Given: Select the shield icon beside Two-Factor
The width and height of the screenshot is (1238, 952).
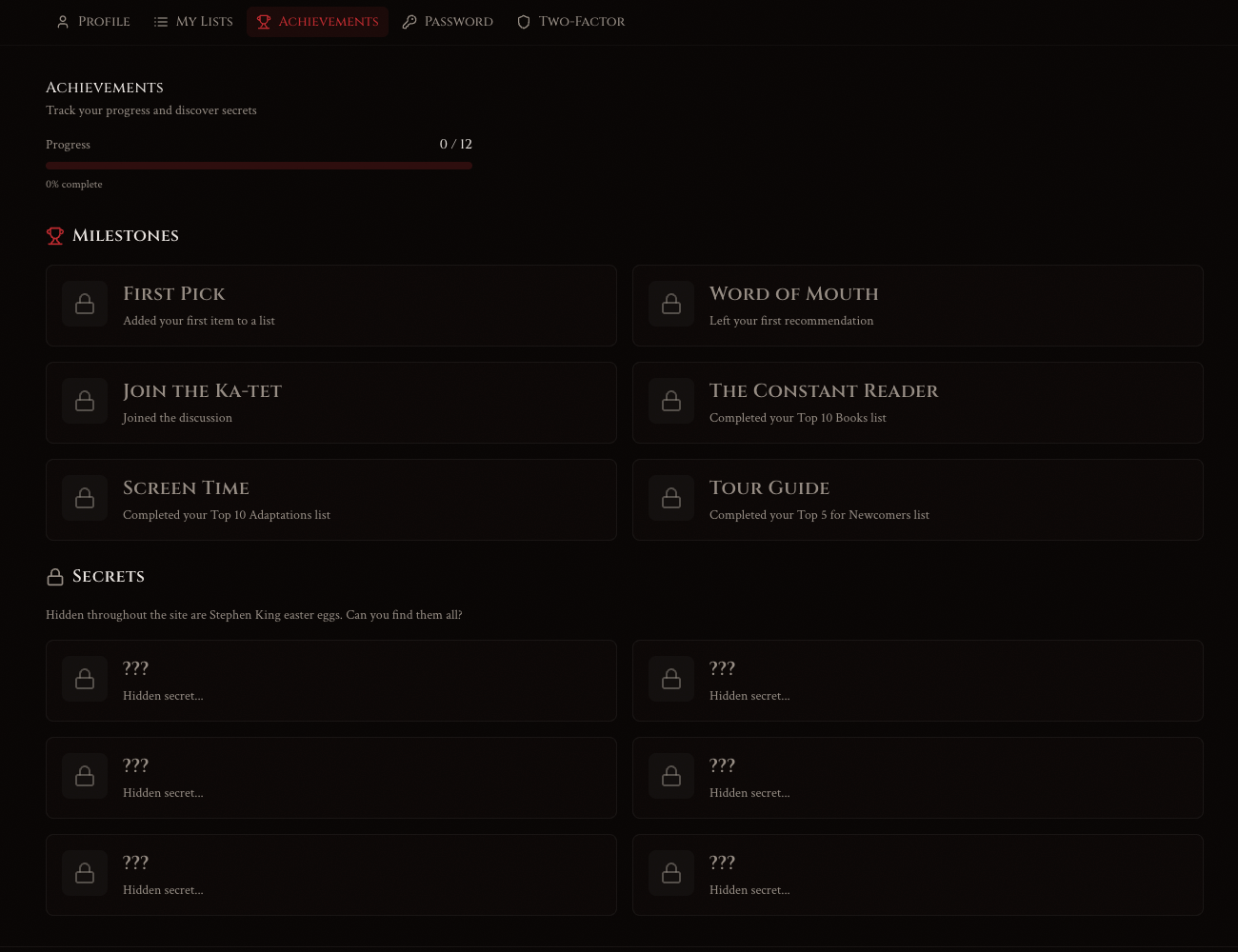Looking at the screenshot, I should click(524, 21).
